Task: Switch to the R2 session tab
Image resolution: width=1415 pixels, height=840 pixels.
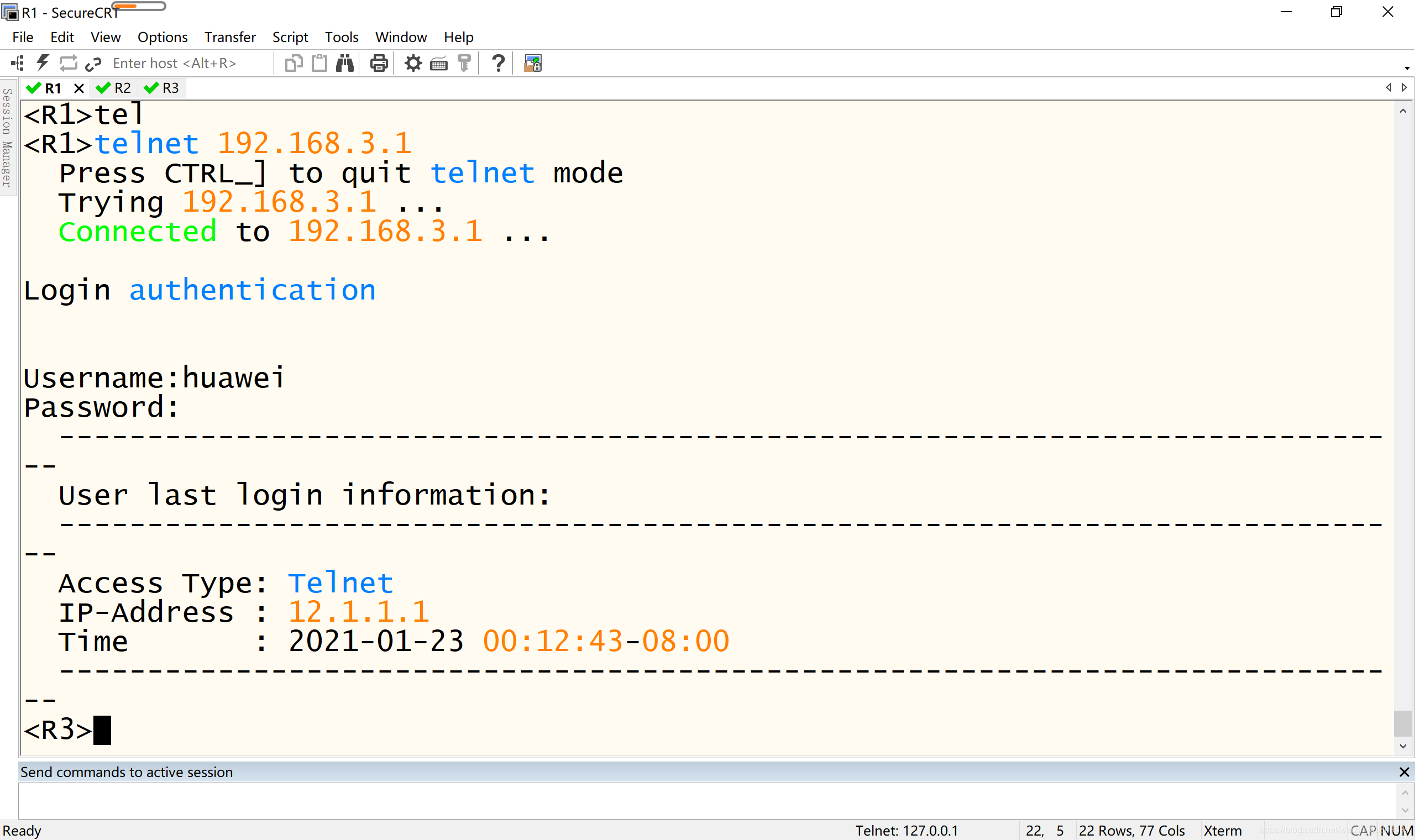Action: click(114, 88)
